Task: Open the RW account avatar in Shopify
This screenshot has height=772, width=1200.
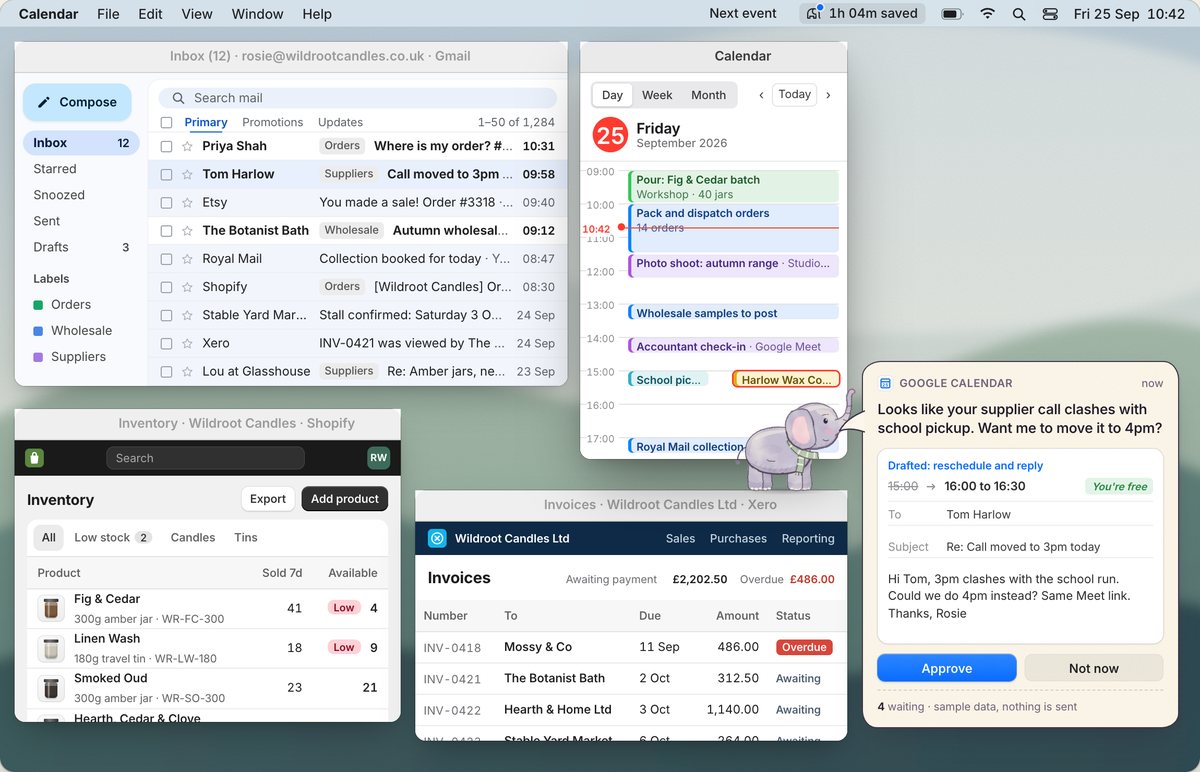Action: pos(378,458)
